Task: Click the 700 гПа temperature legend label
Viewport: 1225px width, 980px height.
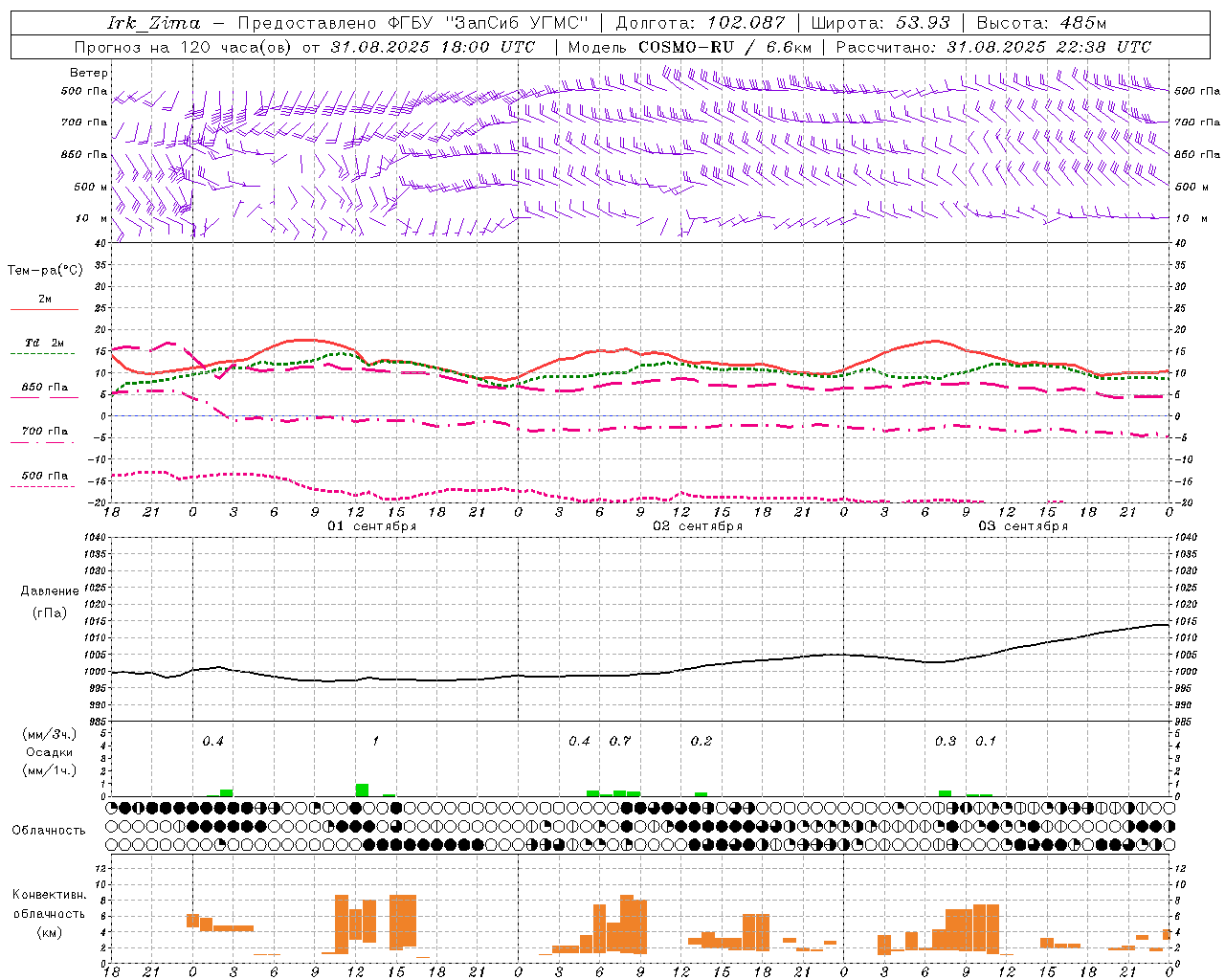Action: pos(45,431)
